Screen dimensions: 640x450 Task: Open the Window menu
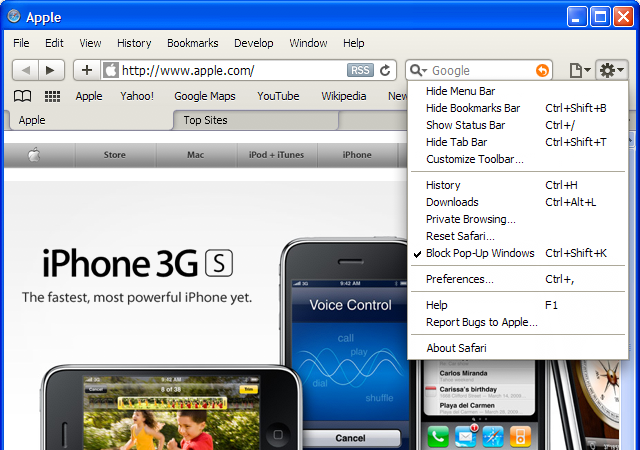point(308,43)
